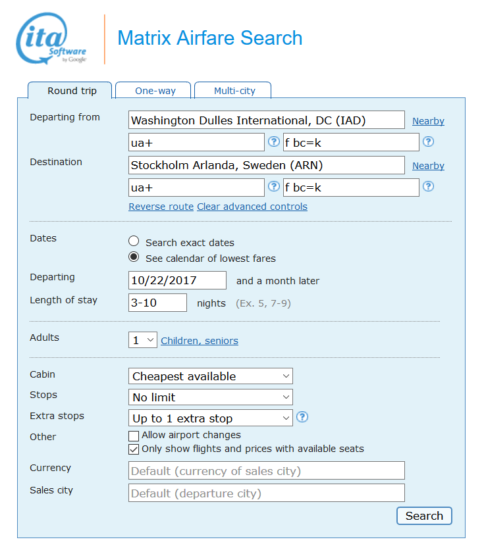
Task: Click the Departing date input field
Action: tap(177, 280)
